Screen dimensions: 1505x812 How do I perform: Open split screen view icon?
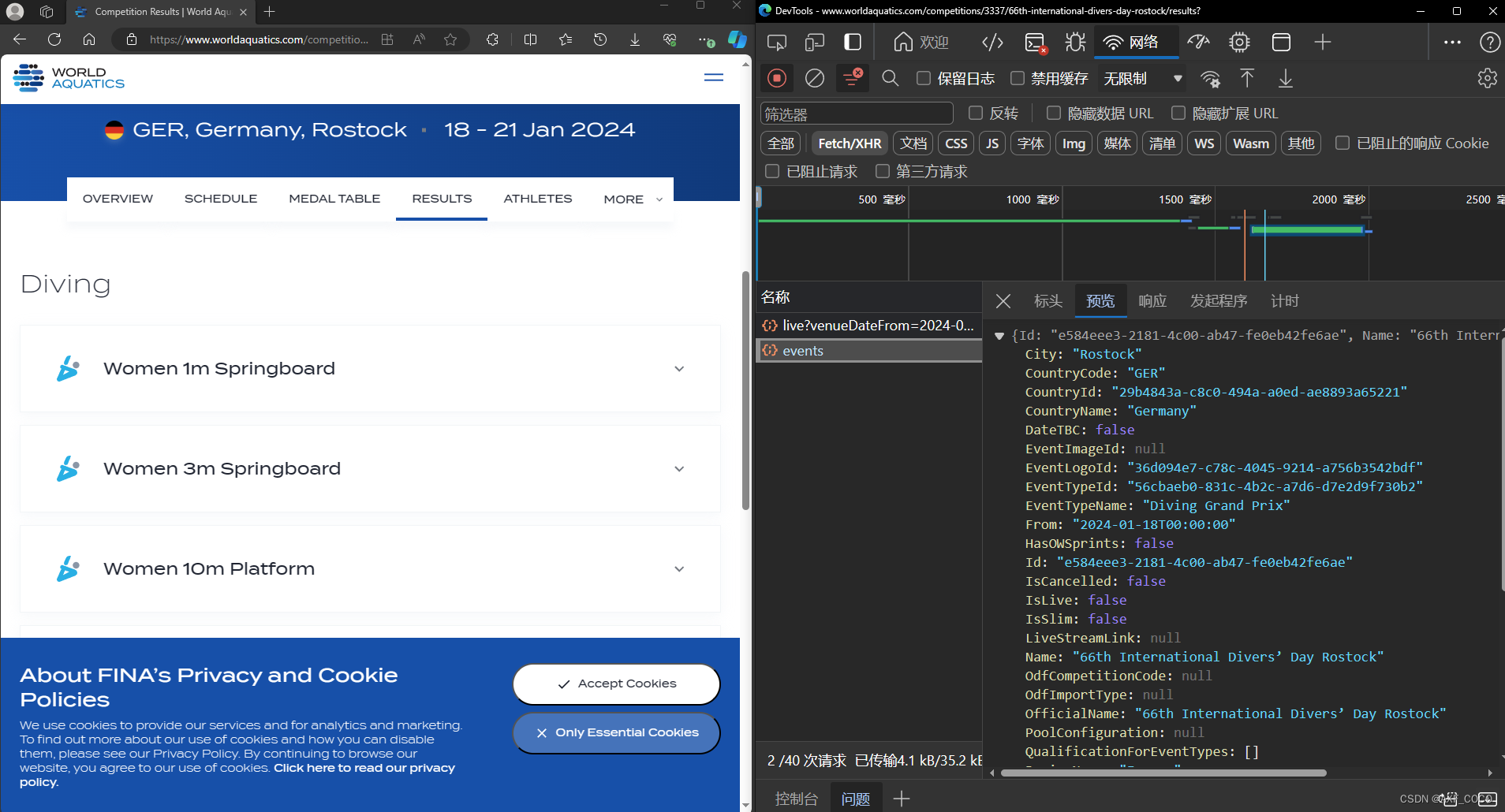pyautogui.click(x=531, y=39)
